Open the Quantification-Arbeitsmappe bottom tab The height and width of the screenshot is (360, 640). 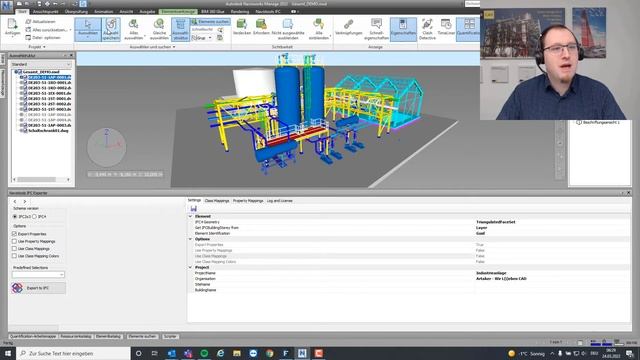point(33,336)
